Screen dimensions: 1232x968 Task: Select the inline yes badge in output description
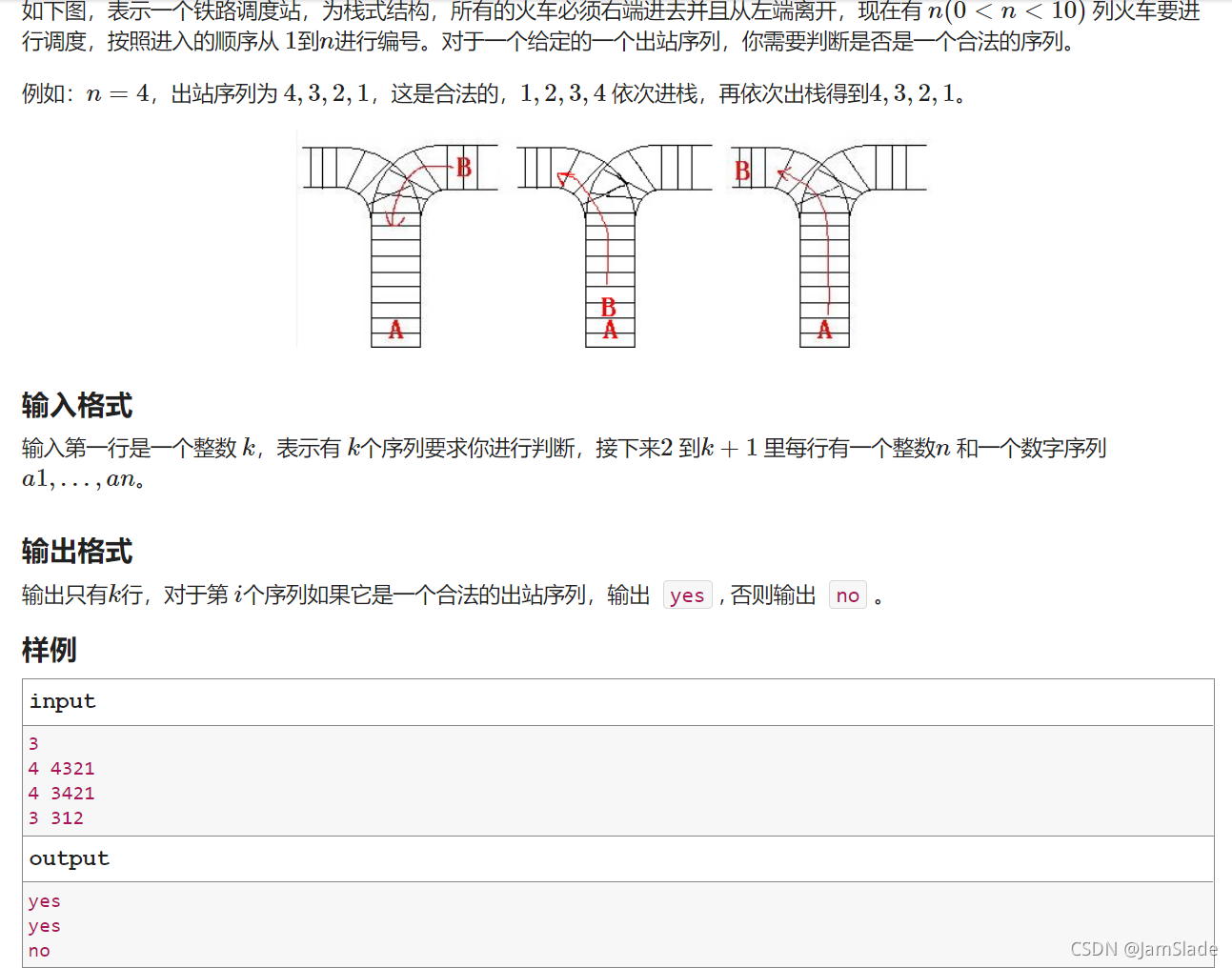click(687, 595)
